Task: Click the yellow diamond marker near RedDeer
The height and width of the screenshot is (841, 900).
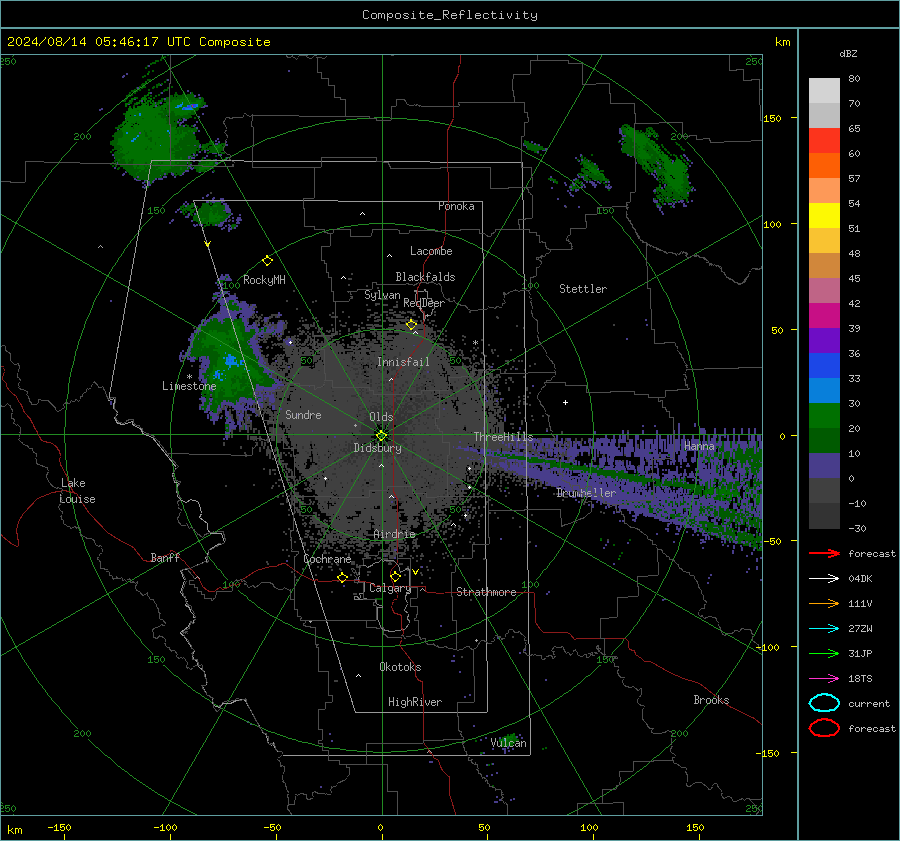Action: point(412,325)
